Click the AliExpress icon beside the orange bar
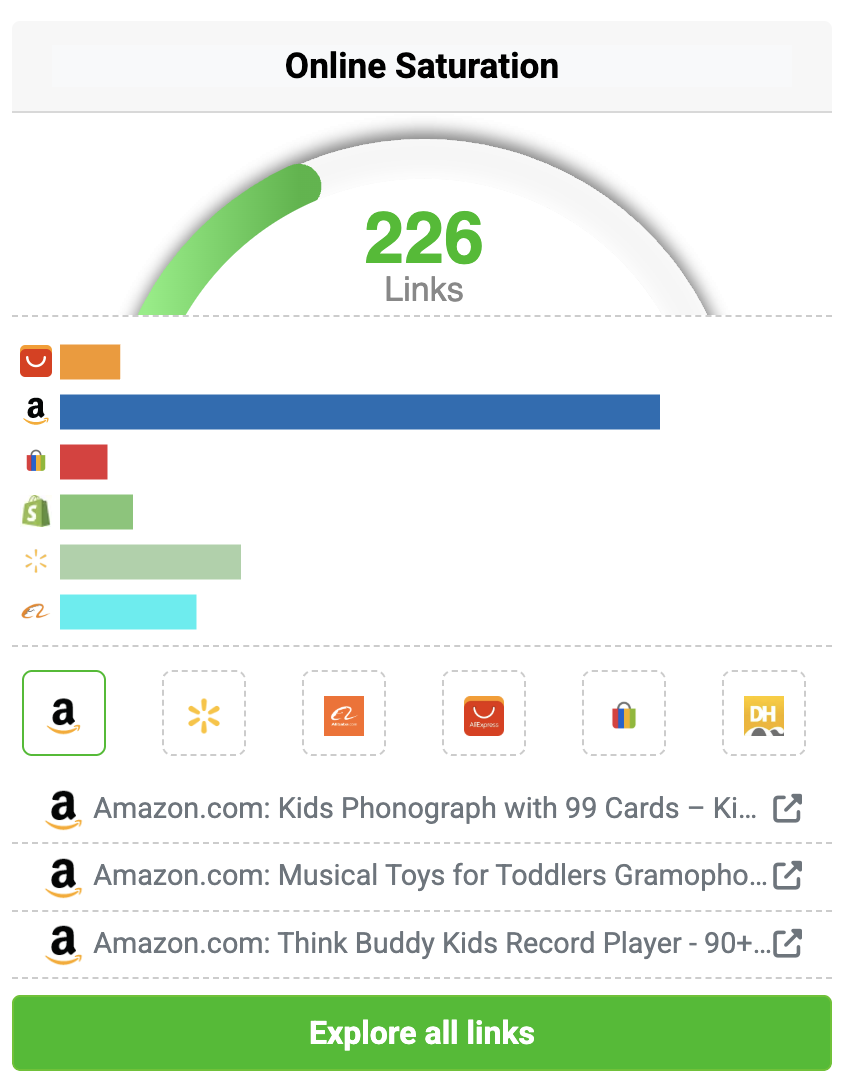 pos(36,362)
